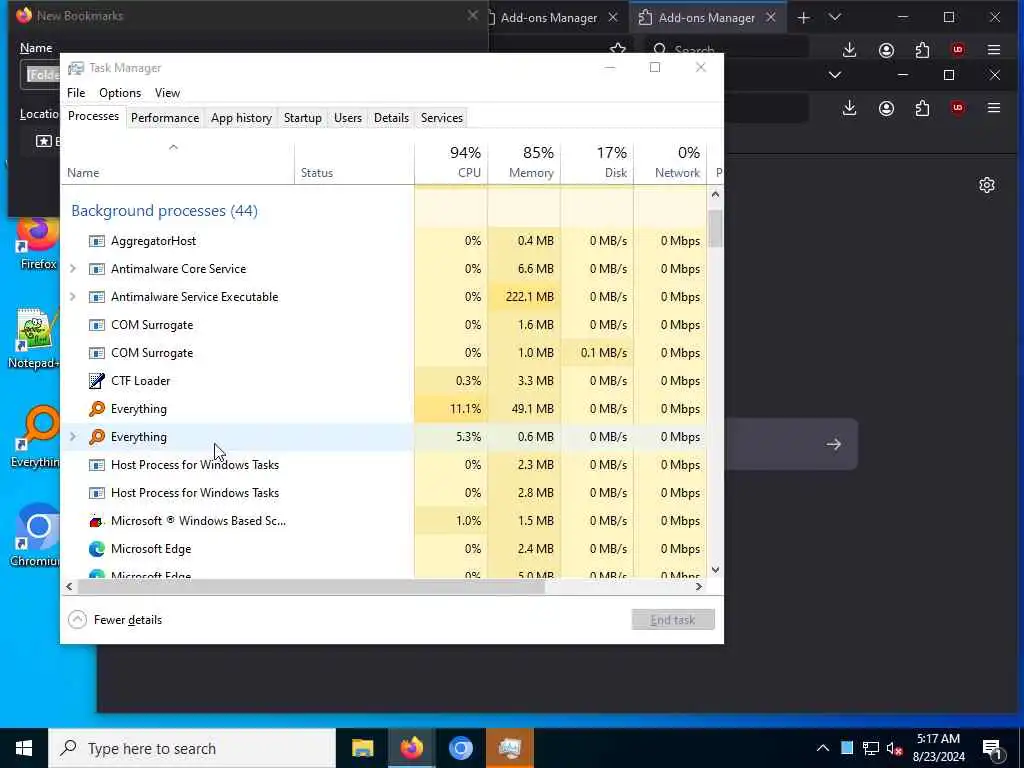
Task: Switch to the App history tab
Action: click(x=241, y=118)
